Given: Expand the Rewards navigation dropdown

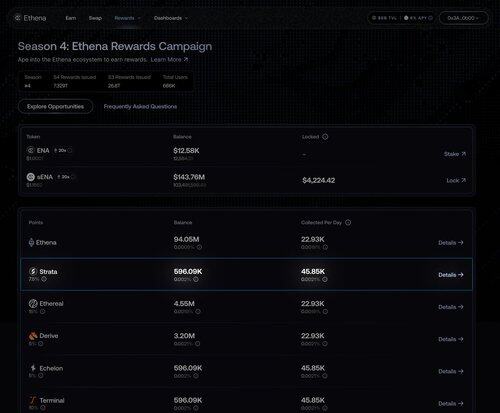Looking at the screenshot, I should (127, 18).
